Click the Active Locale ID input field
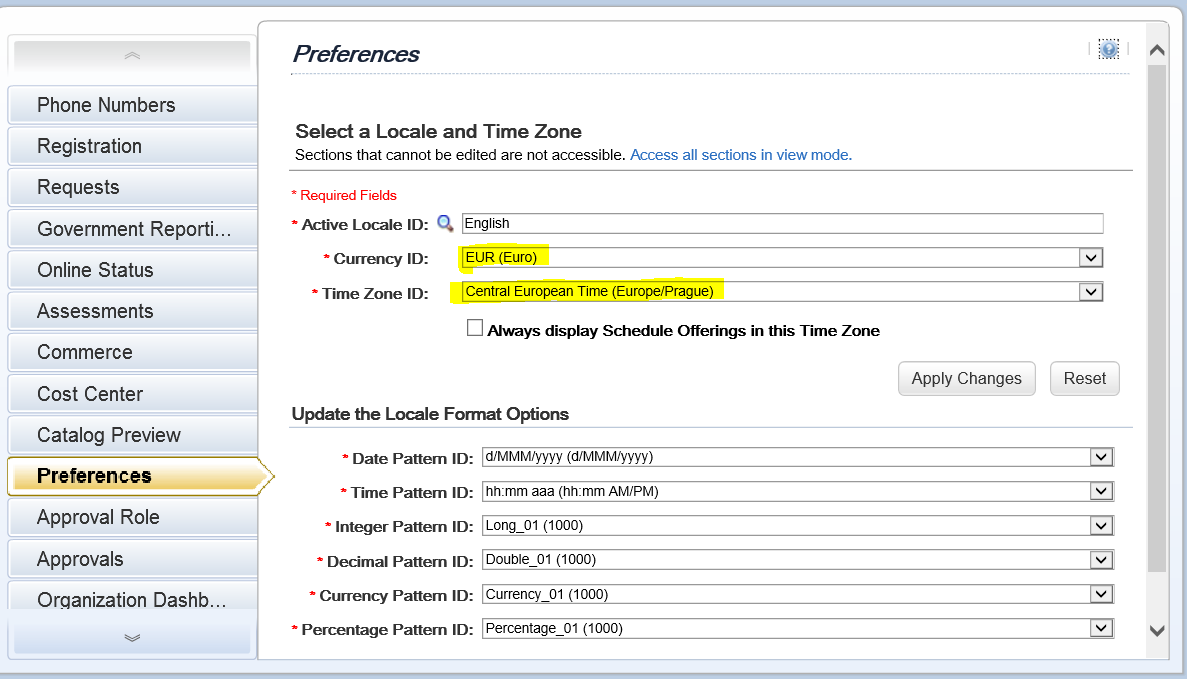The width and height of the screenshot is (1187, 679). click(782, 223)
